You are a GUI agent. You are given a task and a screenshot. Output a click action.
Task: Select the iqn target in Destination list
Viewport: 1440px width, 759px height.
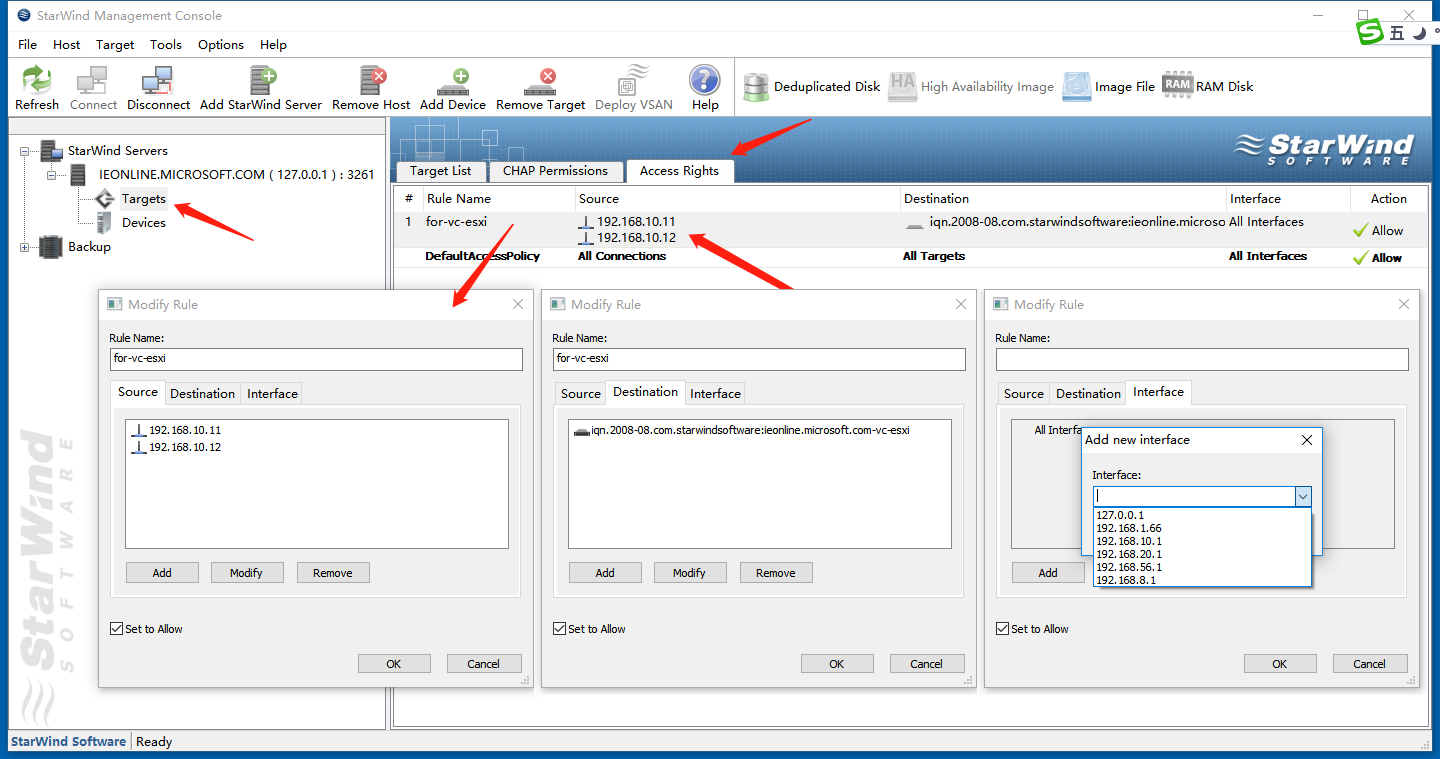point(741,430)
